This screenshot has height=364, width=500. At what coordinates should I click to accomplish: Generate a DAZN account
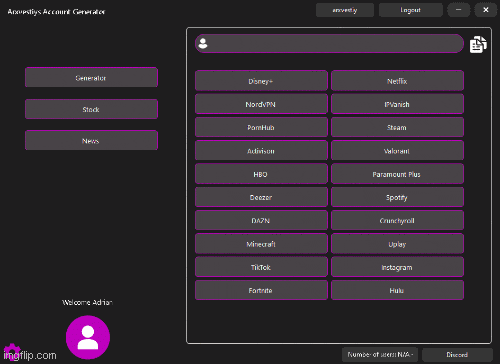[261, 220]
